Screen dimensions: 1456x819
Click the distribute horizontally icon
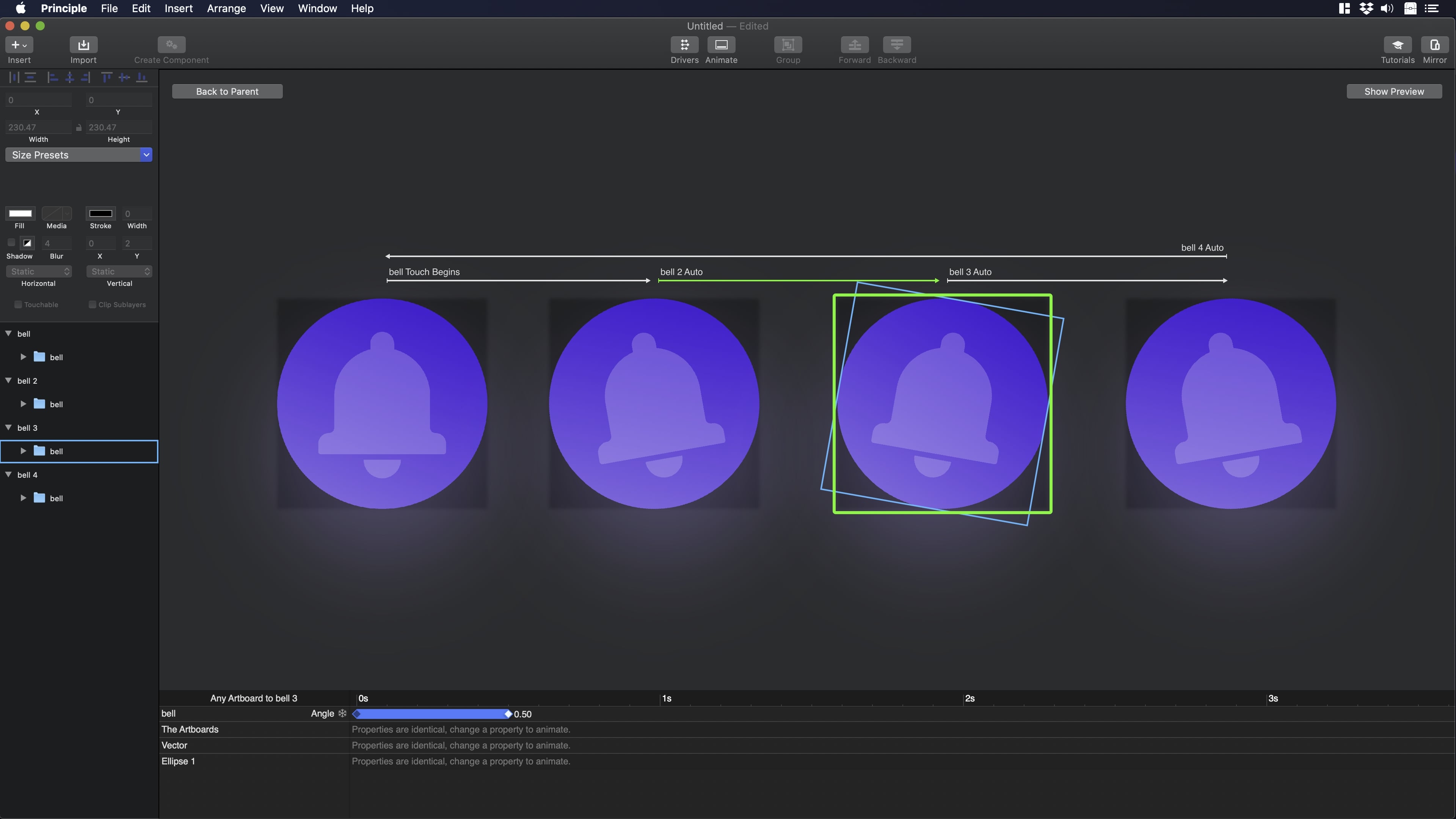point(14,77)
